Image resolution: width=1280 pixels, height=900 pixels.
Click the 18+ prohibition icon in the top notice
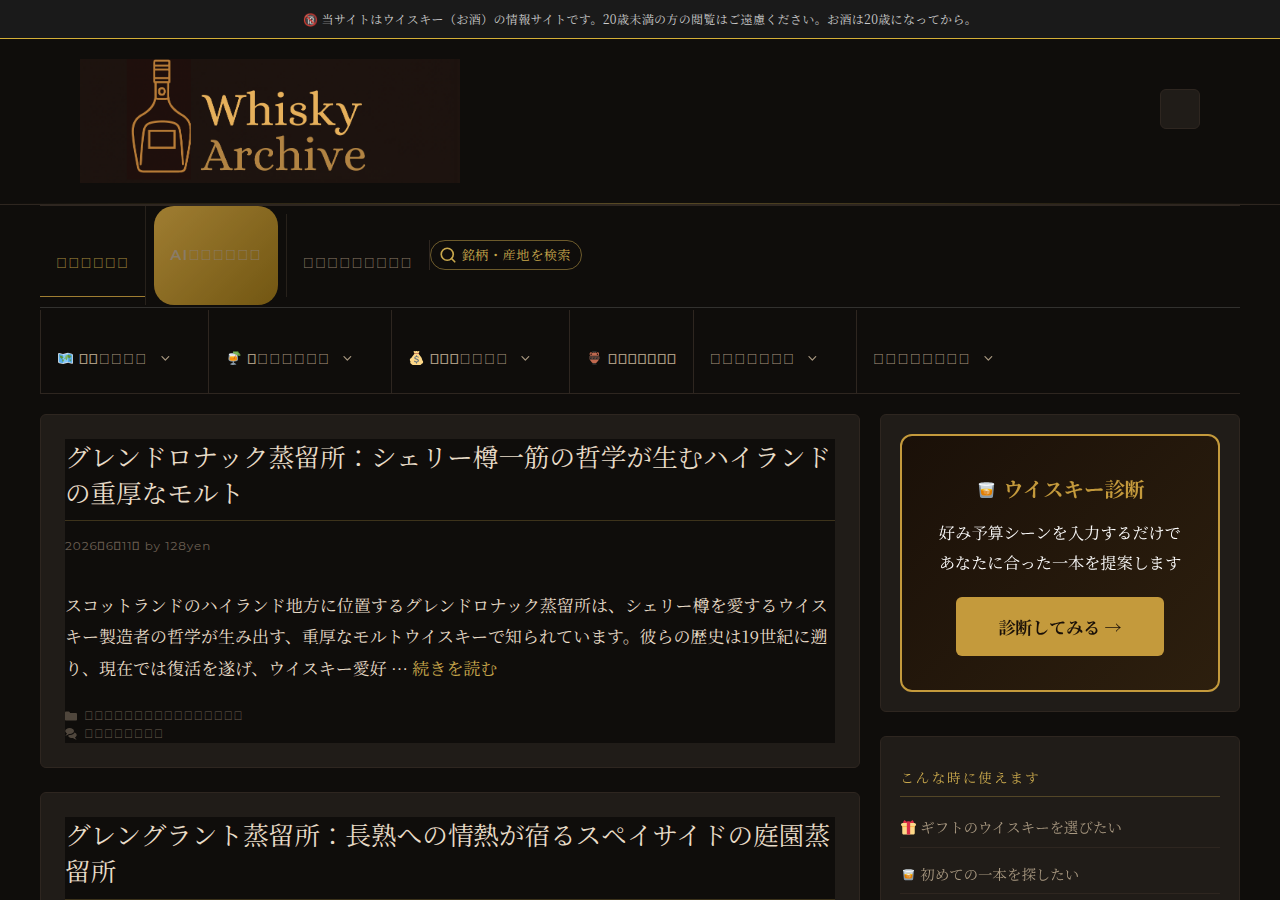click(310, 19)
